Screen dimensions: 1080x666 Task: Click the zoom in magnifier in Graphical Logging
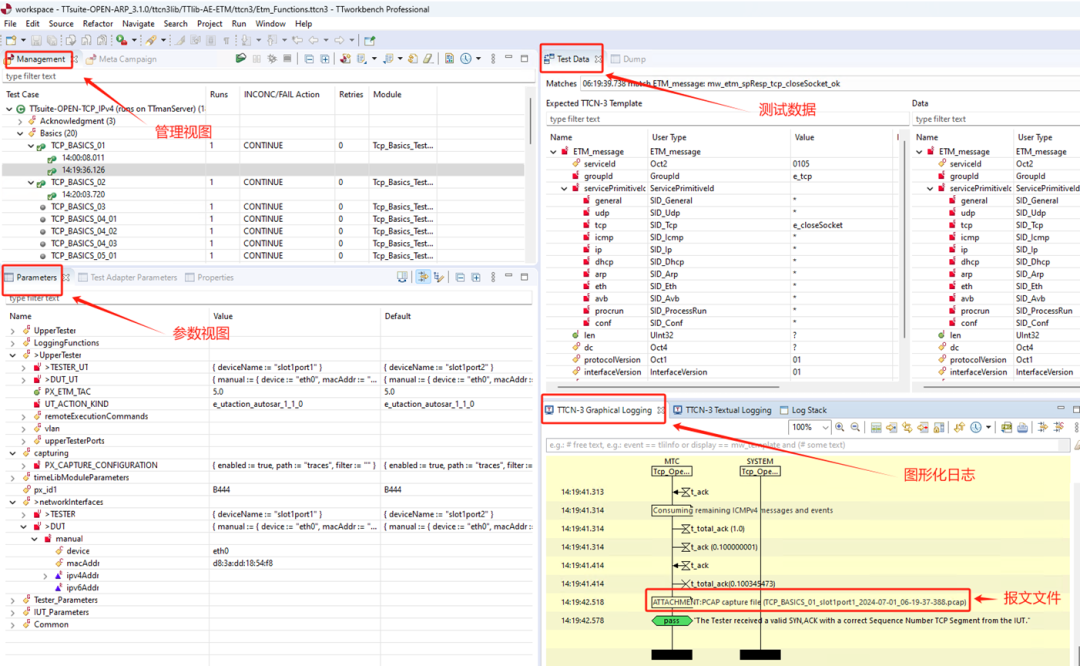point(837,427)
